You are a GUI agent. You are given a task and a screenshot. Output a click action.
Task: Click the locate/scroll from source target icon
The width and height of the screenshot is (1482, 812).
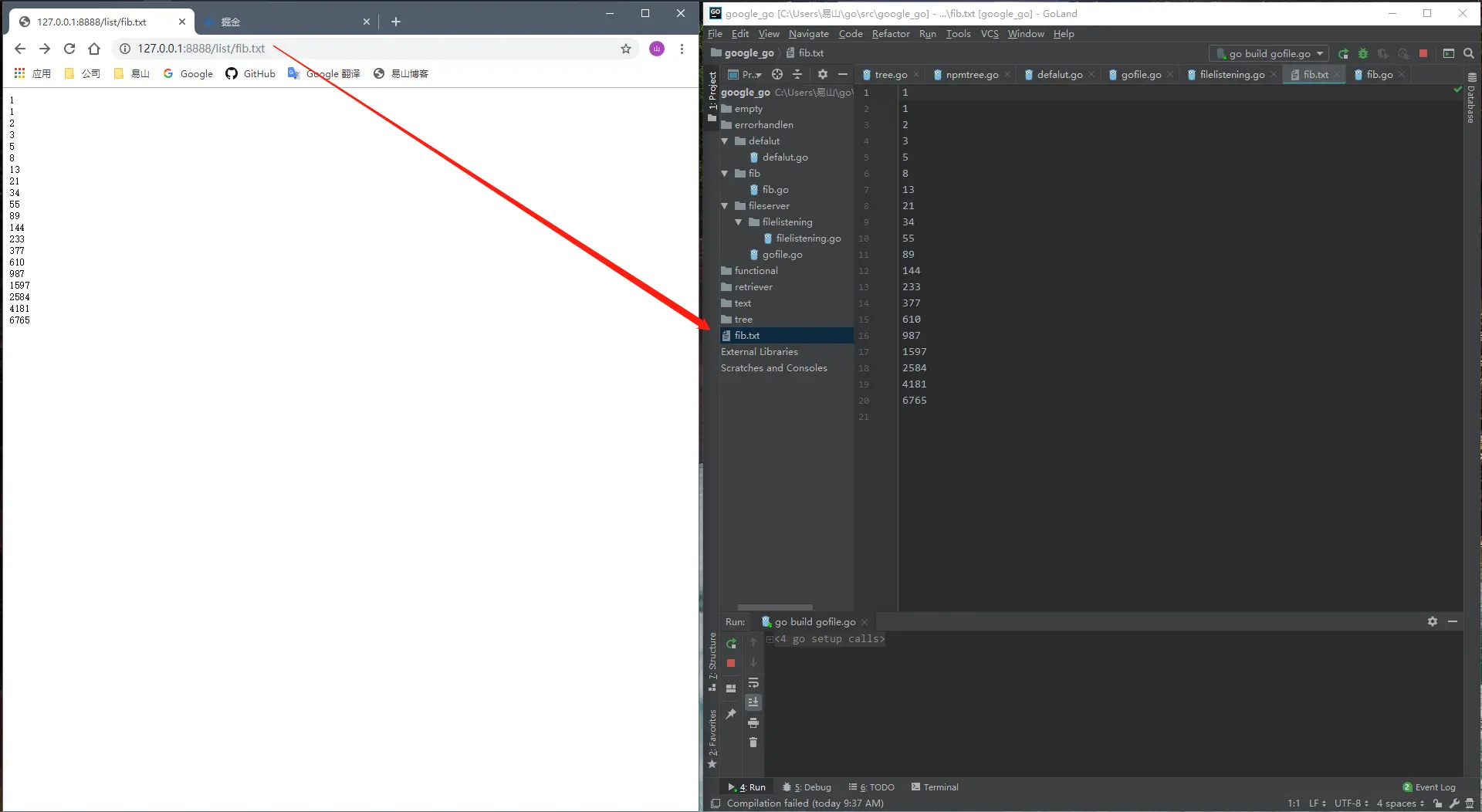pyautogui.click(x=777, y=74)
